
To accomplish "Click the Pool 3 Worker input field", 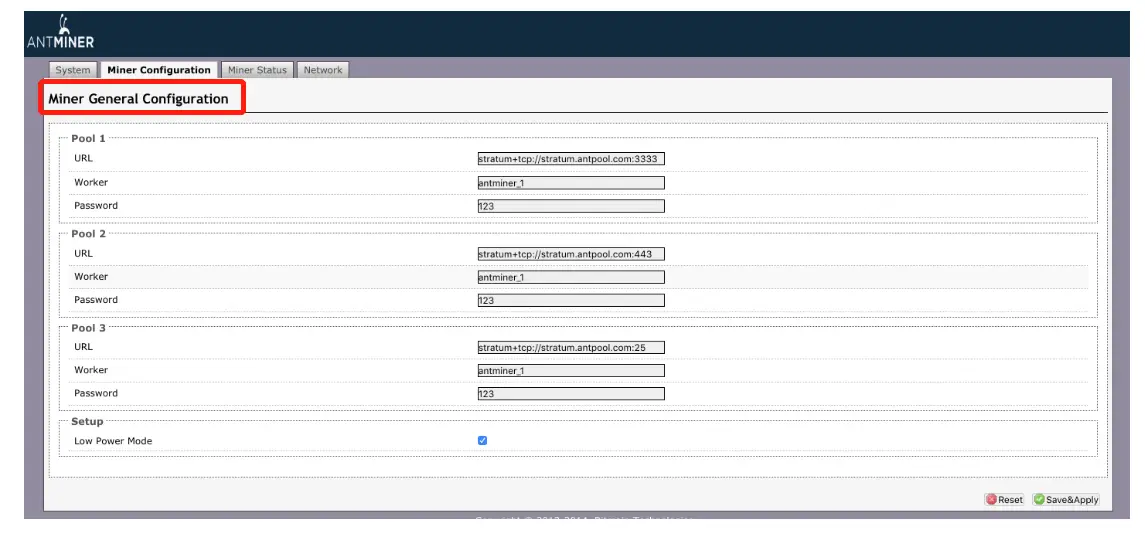I will (x=571, y=370).
